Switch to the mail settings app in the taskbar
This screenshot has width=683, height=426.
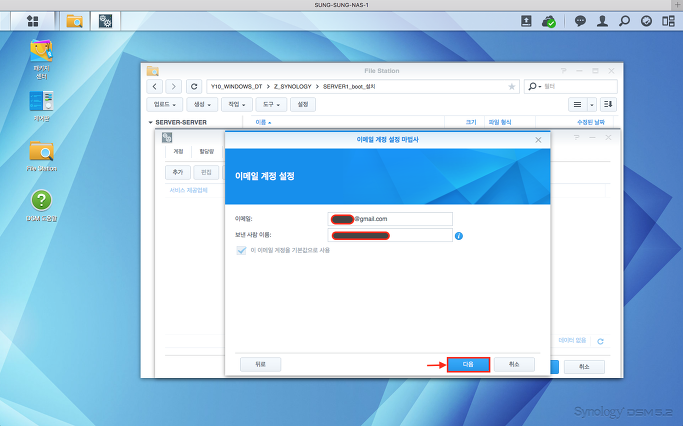105,21
